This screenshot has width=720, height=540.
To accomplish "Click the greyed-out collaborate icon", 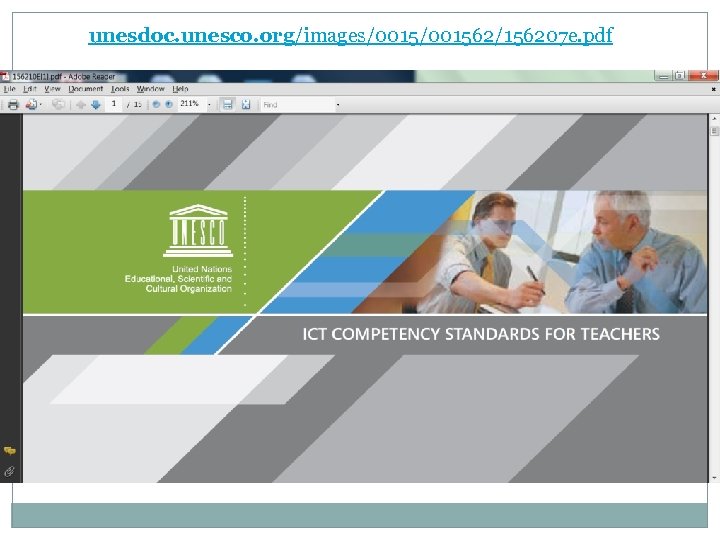I will pos(58,105).
